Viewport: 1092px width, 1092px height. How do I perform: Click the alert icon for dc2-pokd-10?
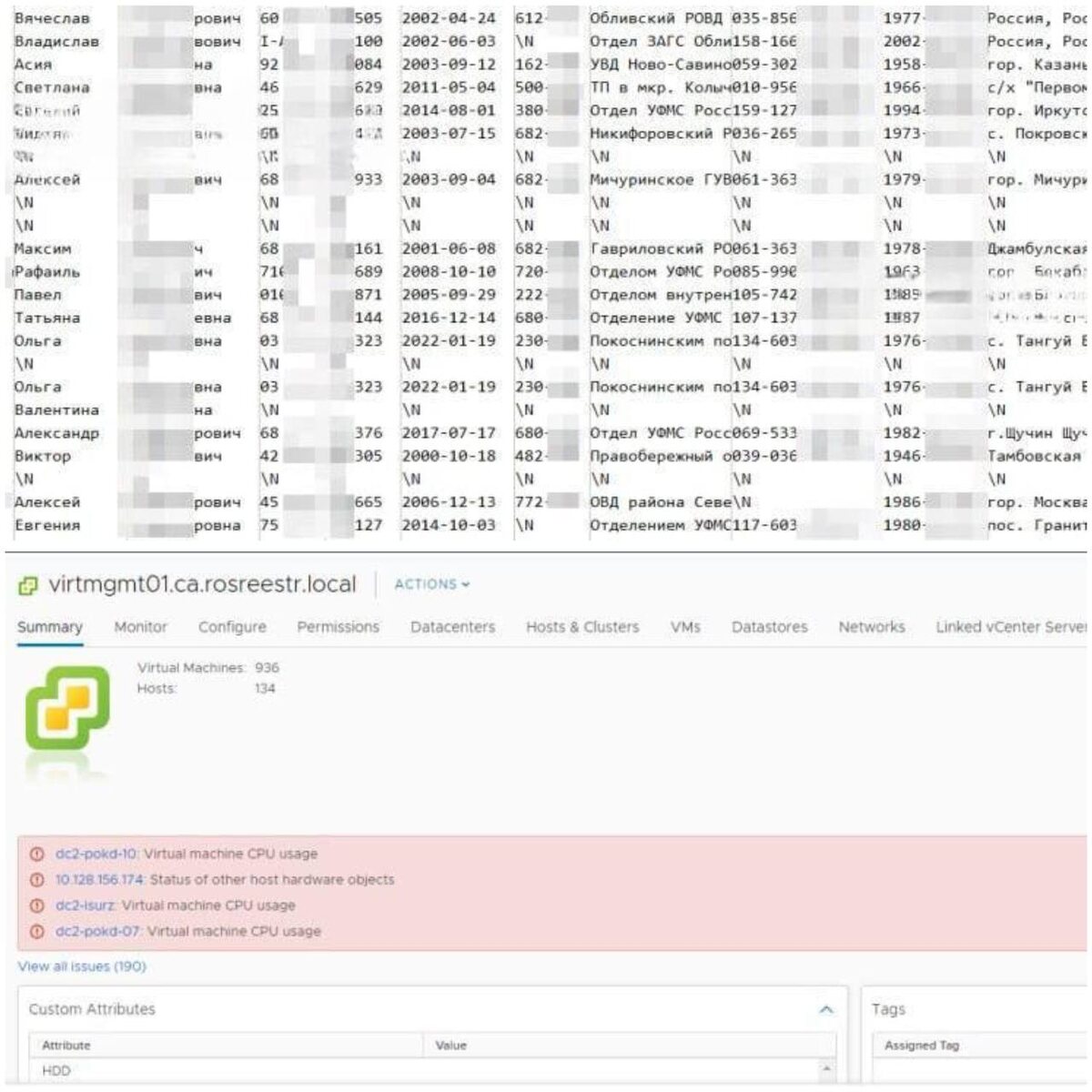(37, 854)
